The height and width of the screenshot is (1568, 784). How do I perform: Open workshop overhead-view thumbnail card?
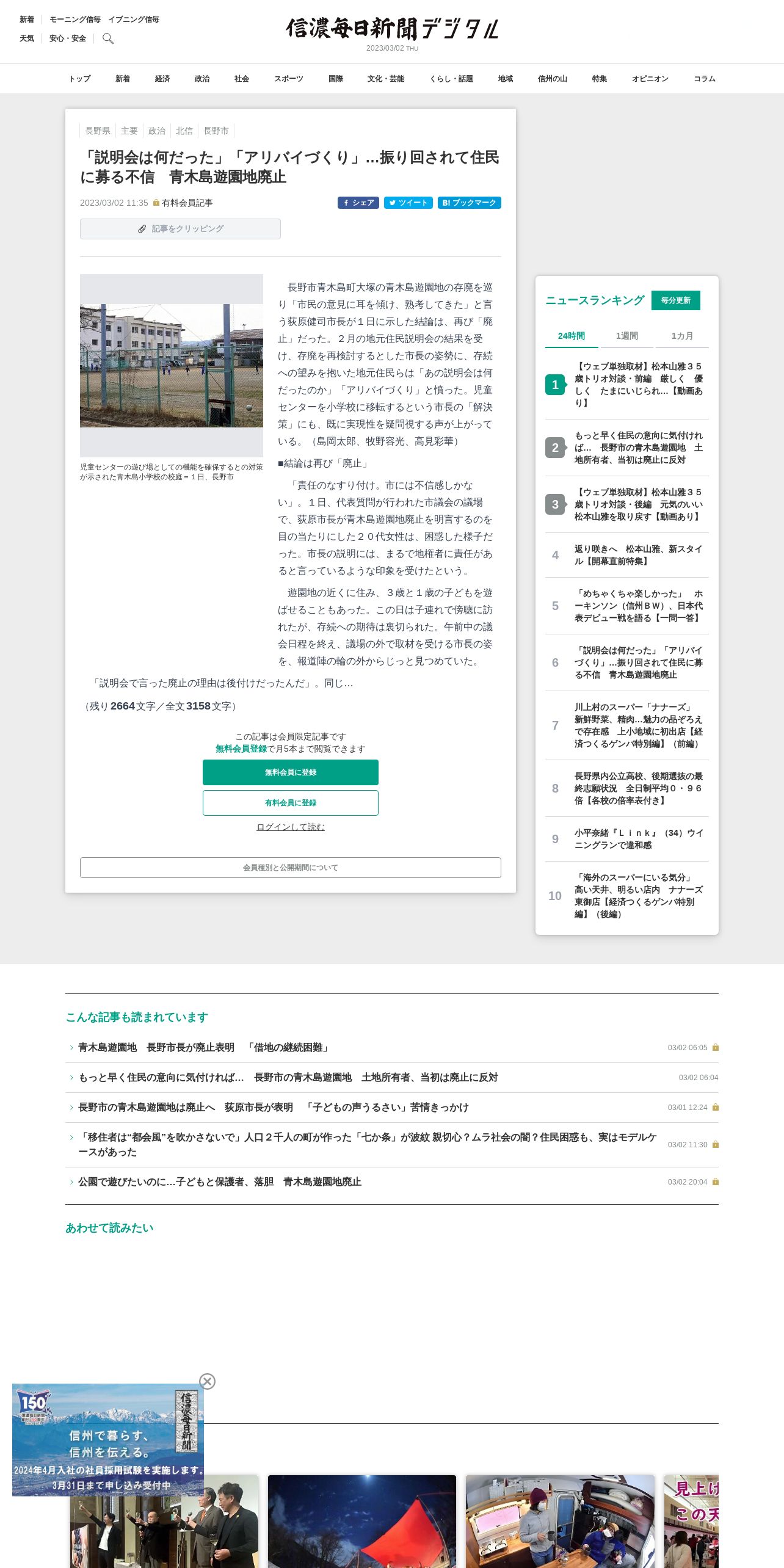pos(560,1522)
